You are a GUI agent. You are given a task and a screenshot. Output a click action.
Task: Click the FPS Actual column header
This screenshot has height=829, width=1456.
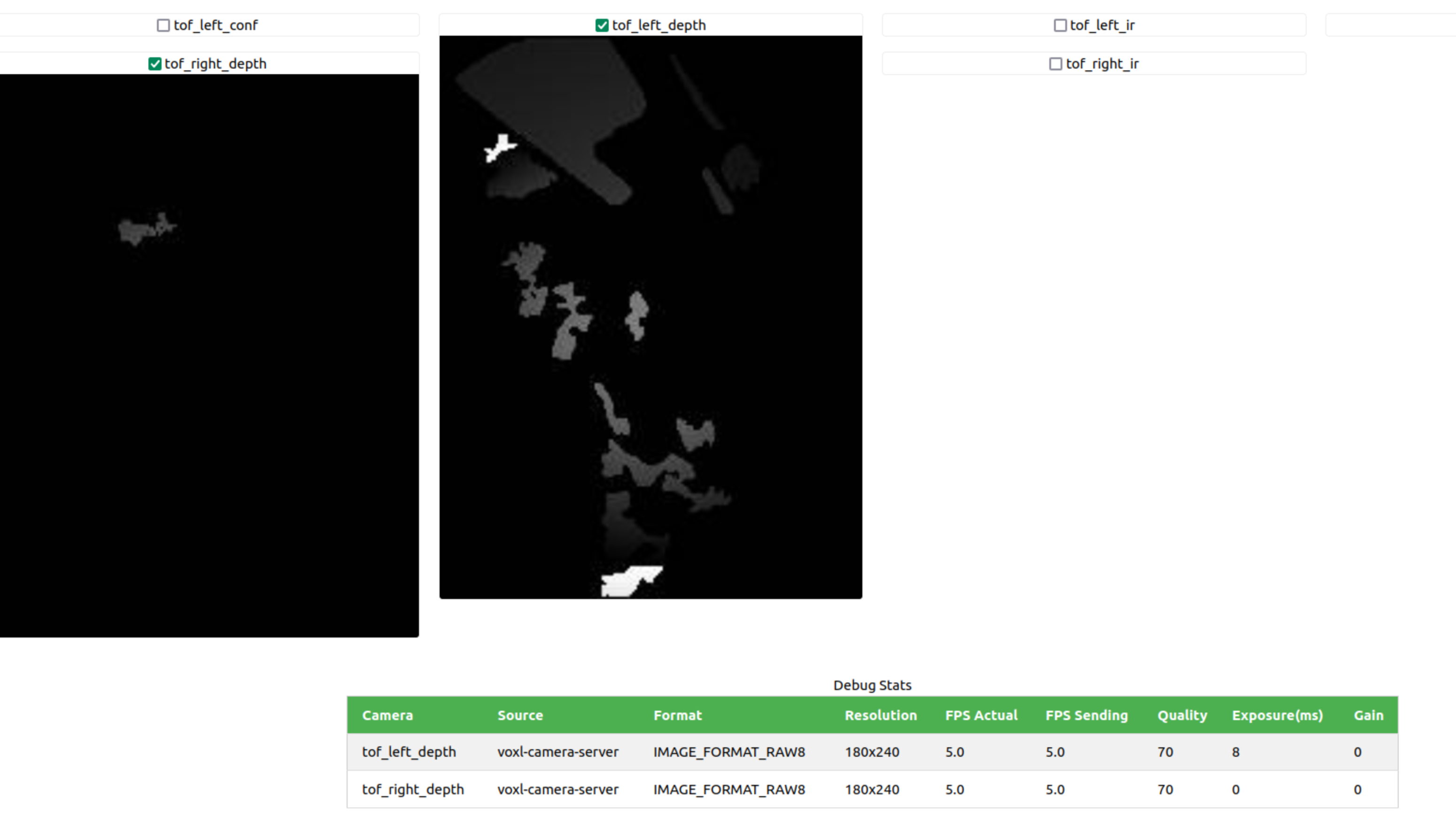(981, 715)
